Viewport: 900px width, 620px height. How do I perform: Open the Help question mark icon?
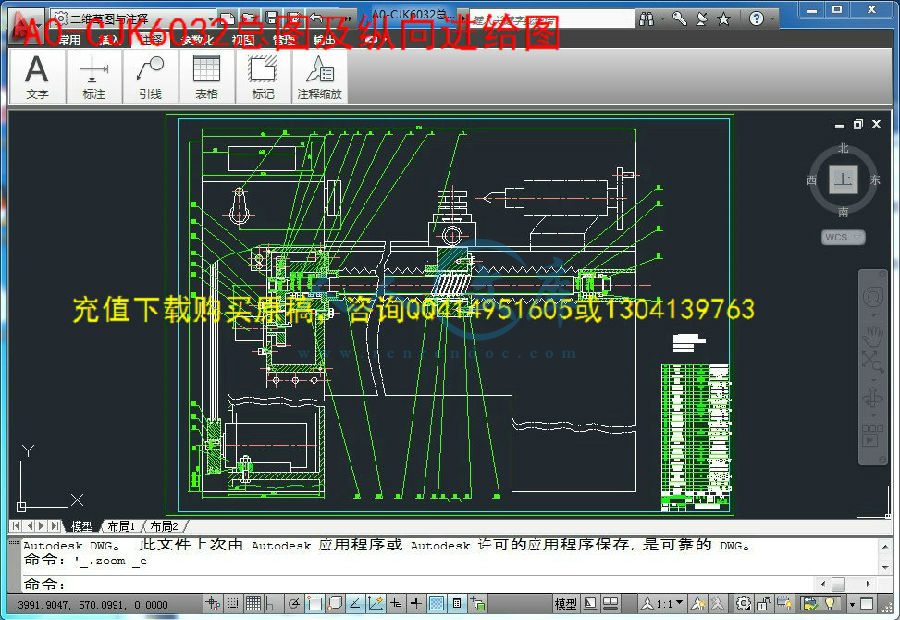757,19
